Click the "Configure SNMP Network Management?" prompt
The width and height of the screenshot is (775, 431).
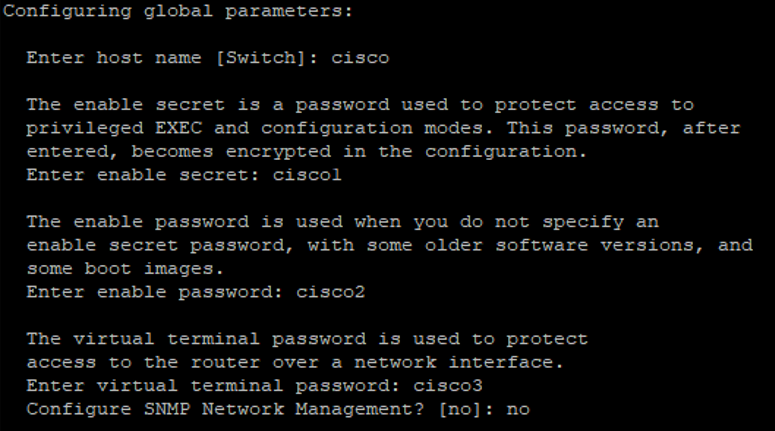226,409
